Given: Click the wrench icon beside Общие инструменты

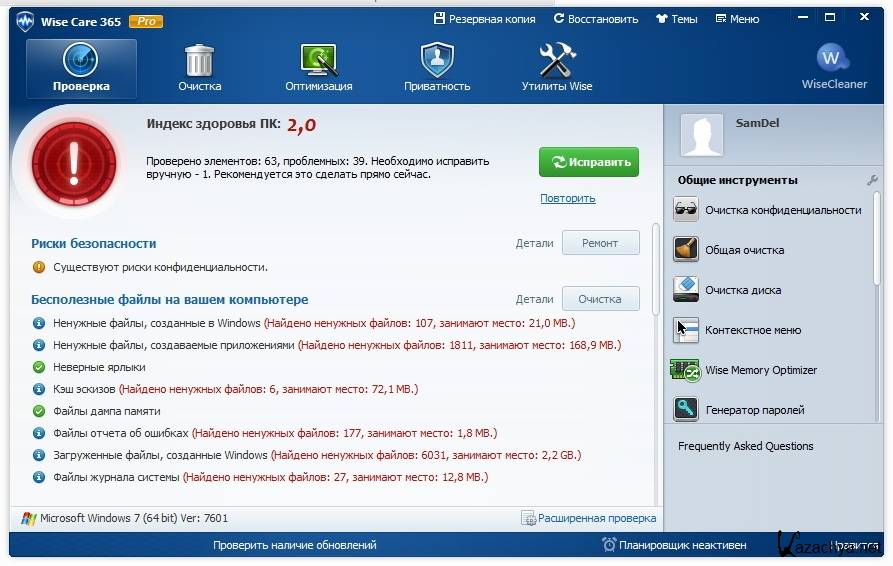Looking at the screenshot, I should point(872,180).
